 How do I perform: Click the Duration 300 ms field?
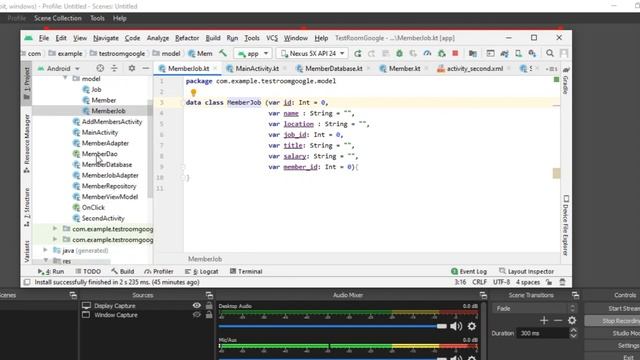[542, 333]
